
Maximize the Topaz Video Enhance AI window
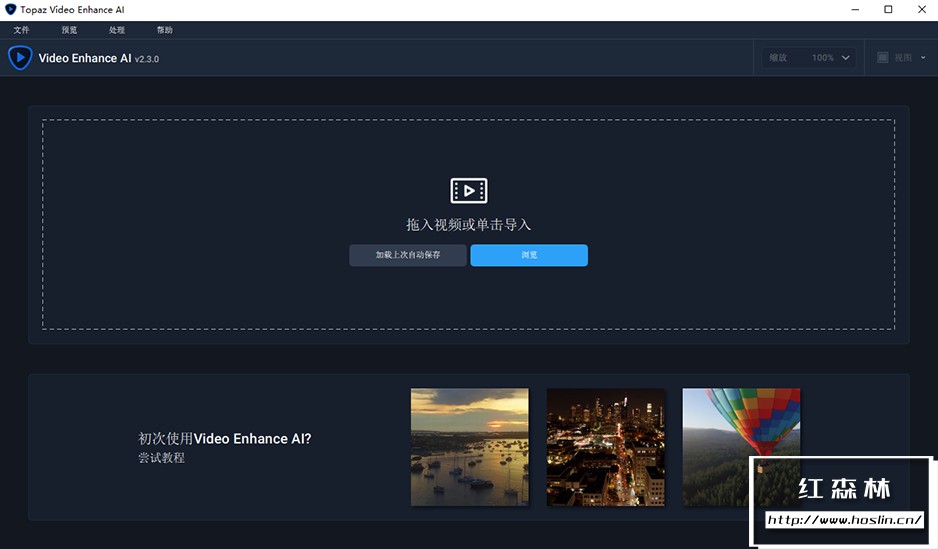tap(888, 10)
